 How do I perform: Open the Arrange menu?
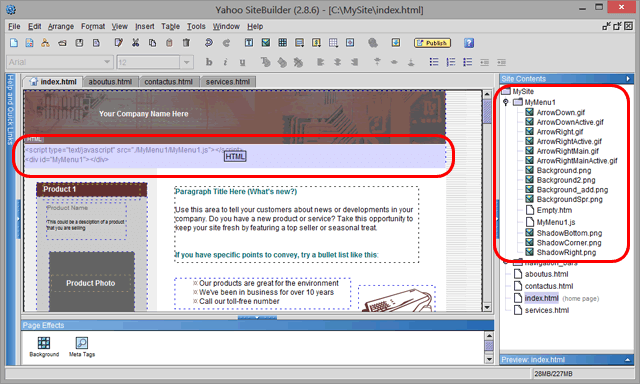click(61, 27)
